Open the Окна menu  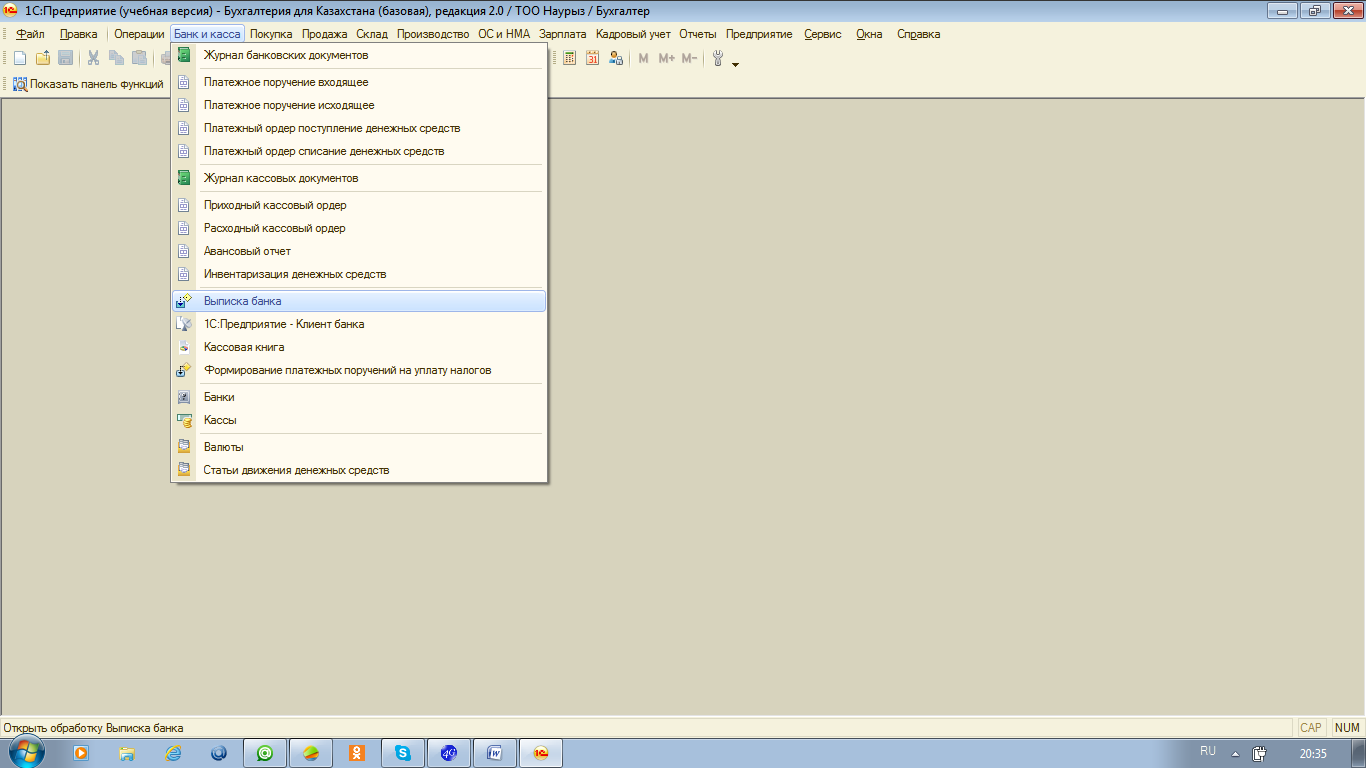pyautogui.click(x=869, y=34)
